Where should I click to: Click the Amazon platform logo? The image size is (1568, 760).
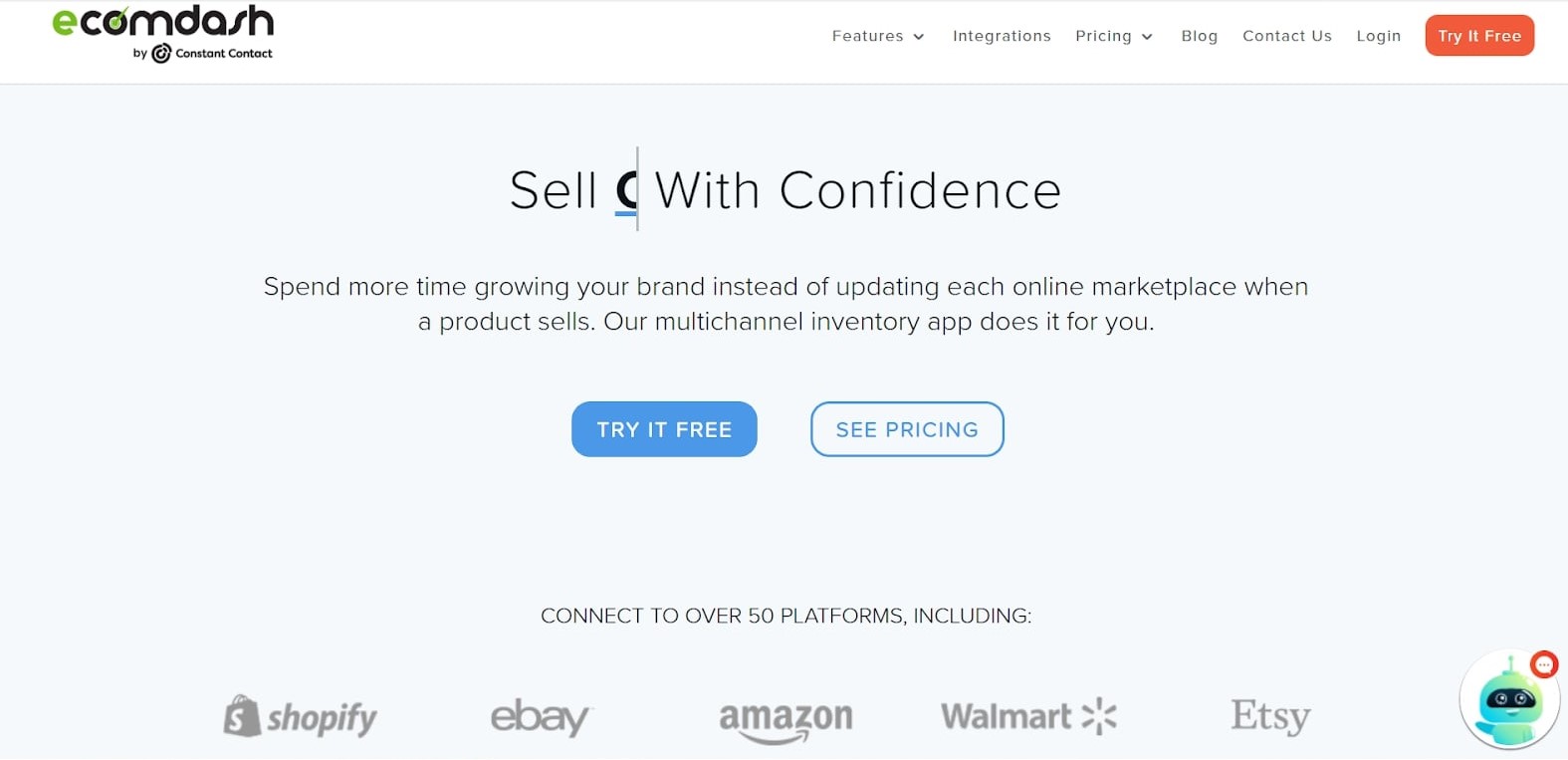point(785,719)
